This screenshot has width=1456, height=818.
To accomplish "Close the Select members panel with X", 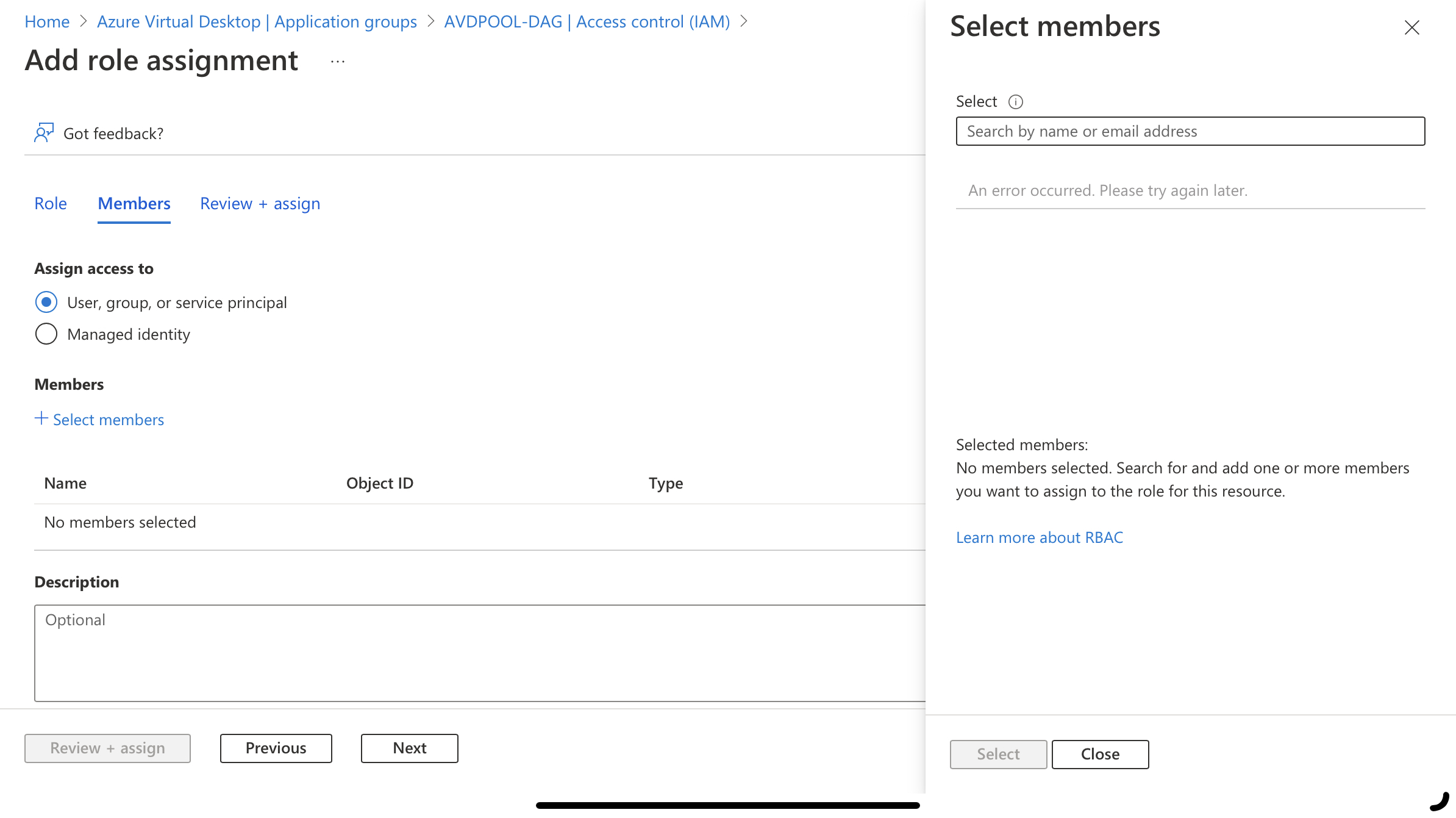I will point(1411,27).
